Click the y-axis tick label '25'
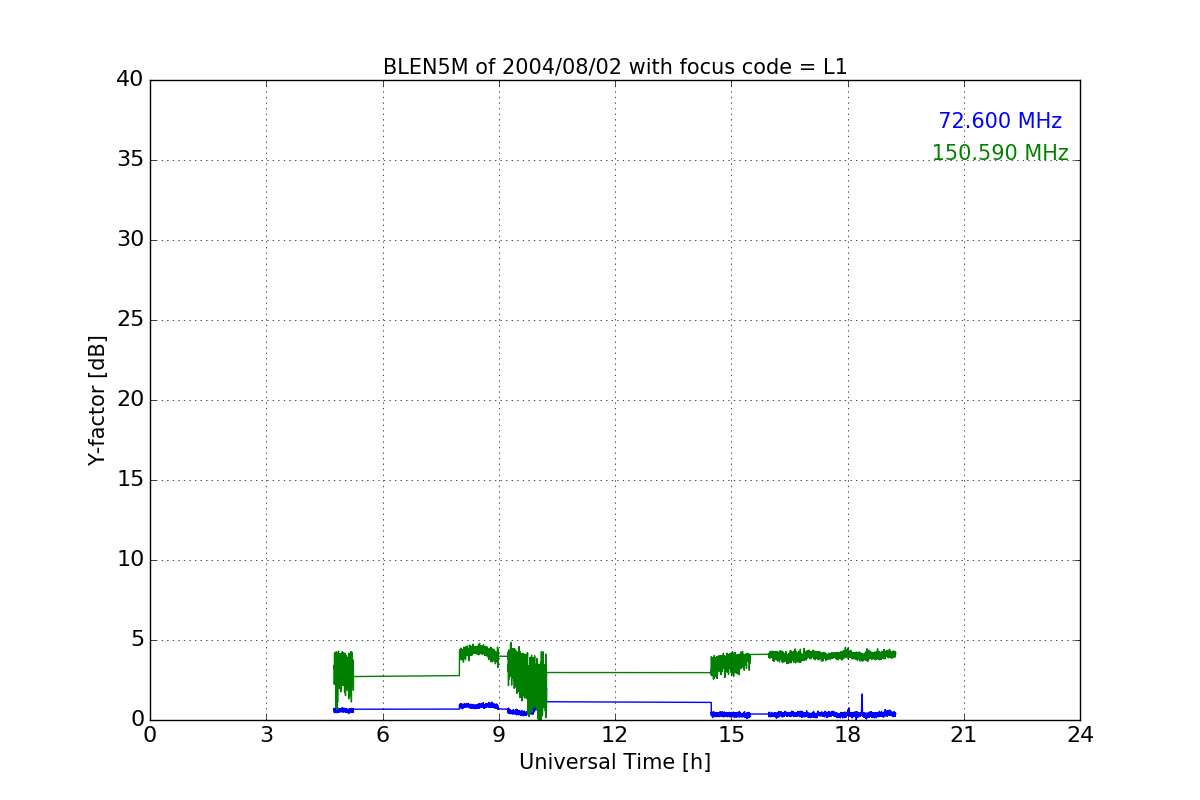The width and height of the screenshot is (1200, 800). click(x=130, y=320)
